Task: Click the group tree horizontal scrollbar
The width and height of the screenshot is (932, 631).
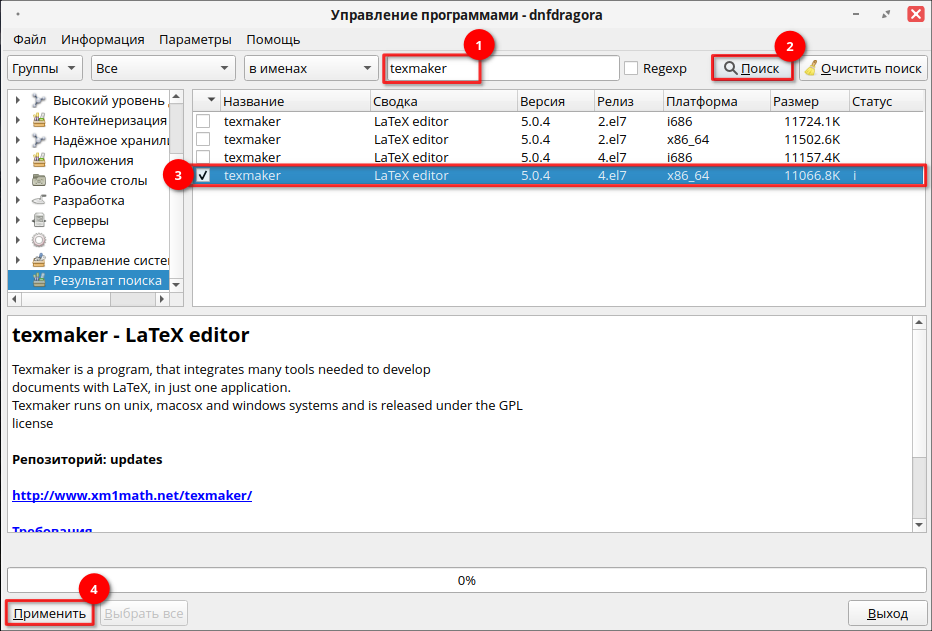Action: tap(89, 299)
